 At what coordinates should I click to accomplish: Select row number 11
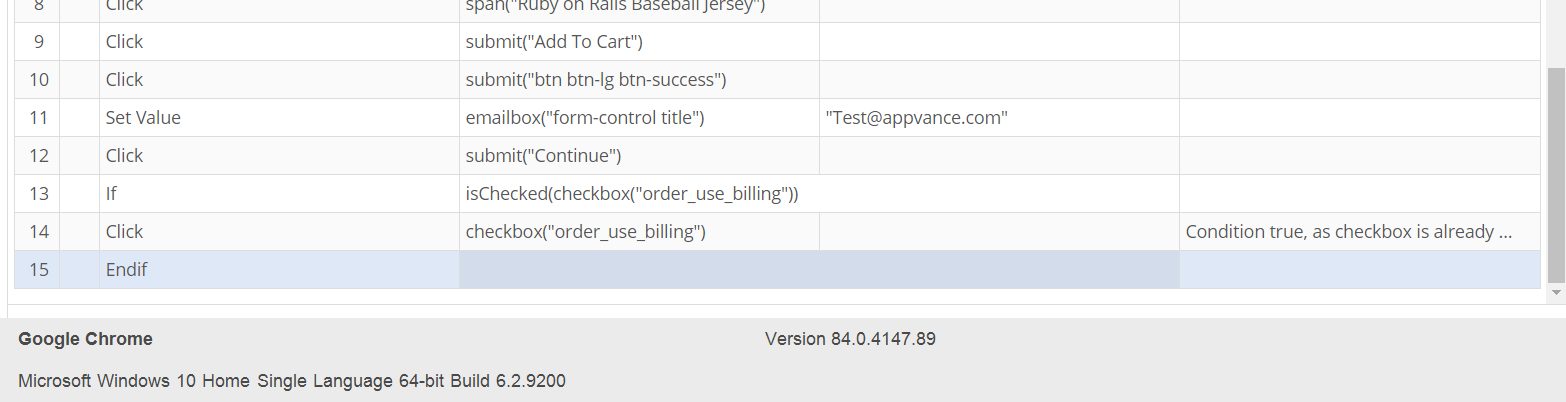click(38, 117)
